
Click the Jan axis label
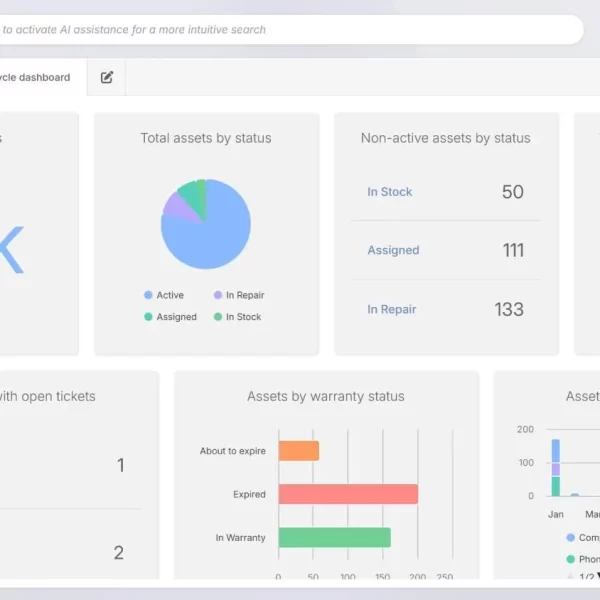click(556, 514)
